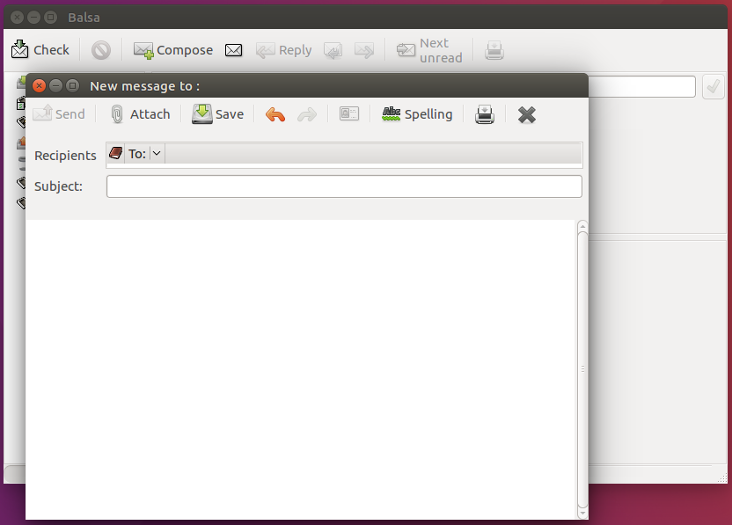The width and height of the screenshot is (732, 525).
Task: Click the scrollbar up arrow in message body
Action: click(x=582, y=226)
